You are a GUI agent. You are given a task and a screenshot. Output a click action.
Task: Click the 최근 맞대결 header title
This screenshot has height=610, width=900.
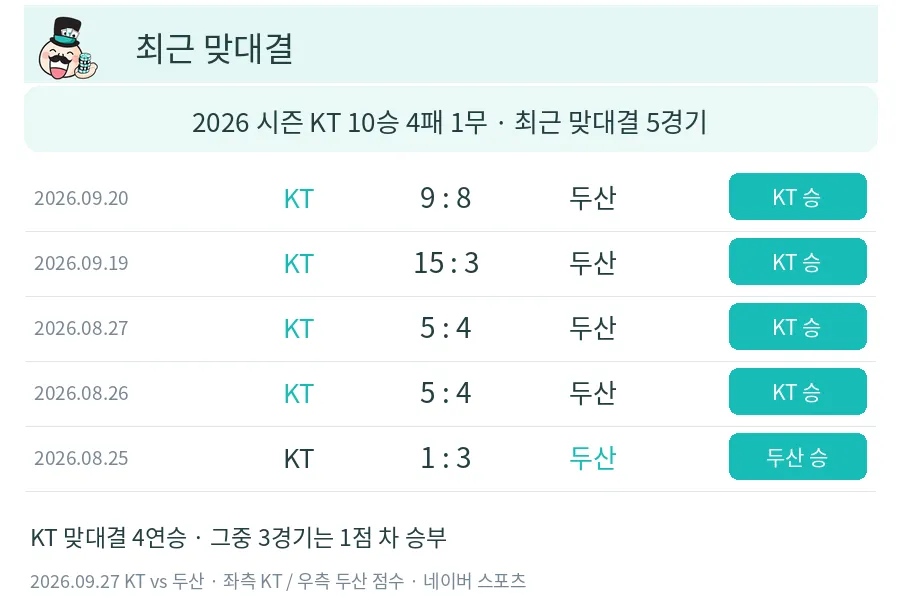(x=215, y=48)
